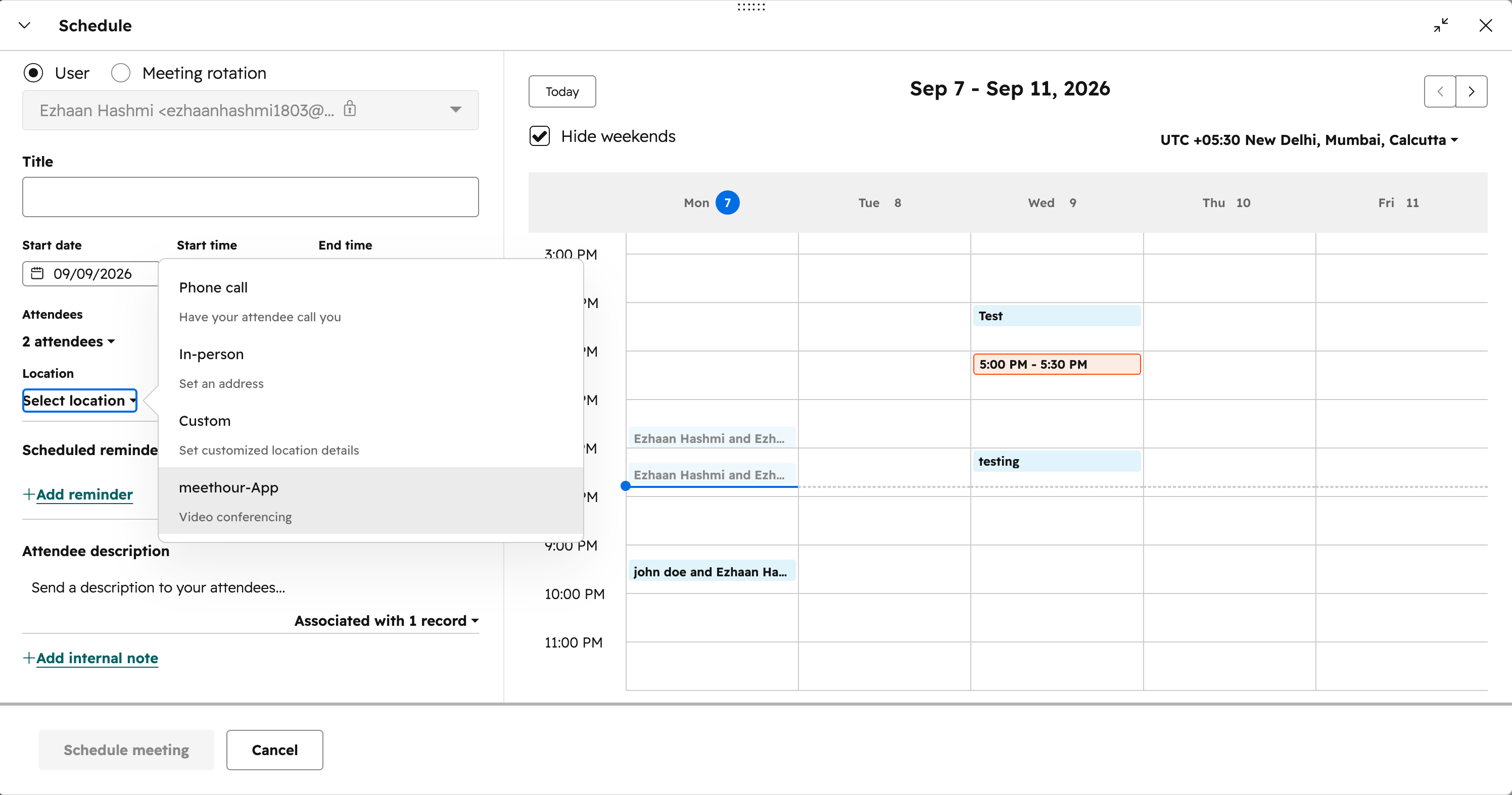Minimize the Schedule dialog using the shrink arrows icon

pyautogui.click(x=1441, y=25)
